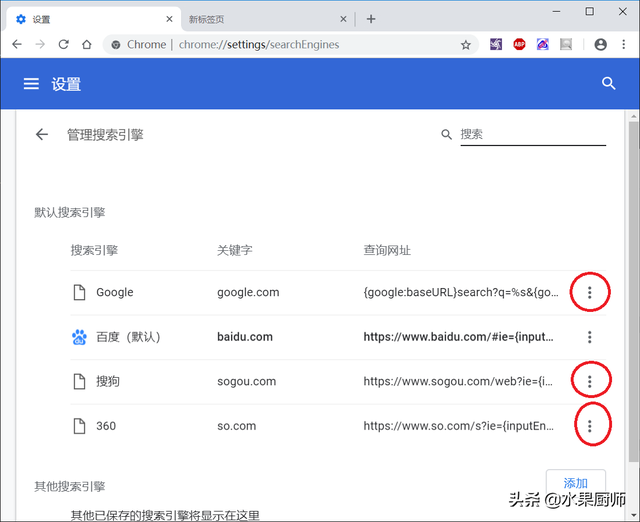Viewport: 640px width, 522px height.
Task: Maximize the Chrome window
Action: point(589,11)
